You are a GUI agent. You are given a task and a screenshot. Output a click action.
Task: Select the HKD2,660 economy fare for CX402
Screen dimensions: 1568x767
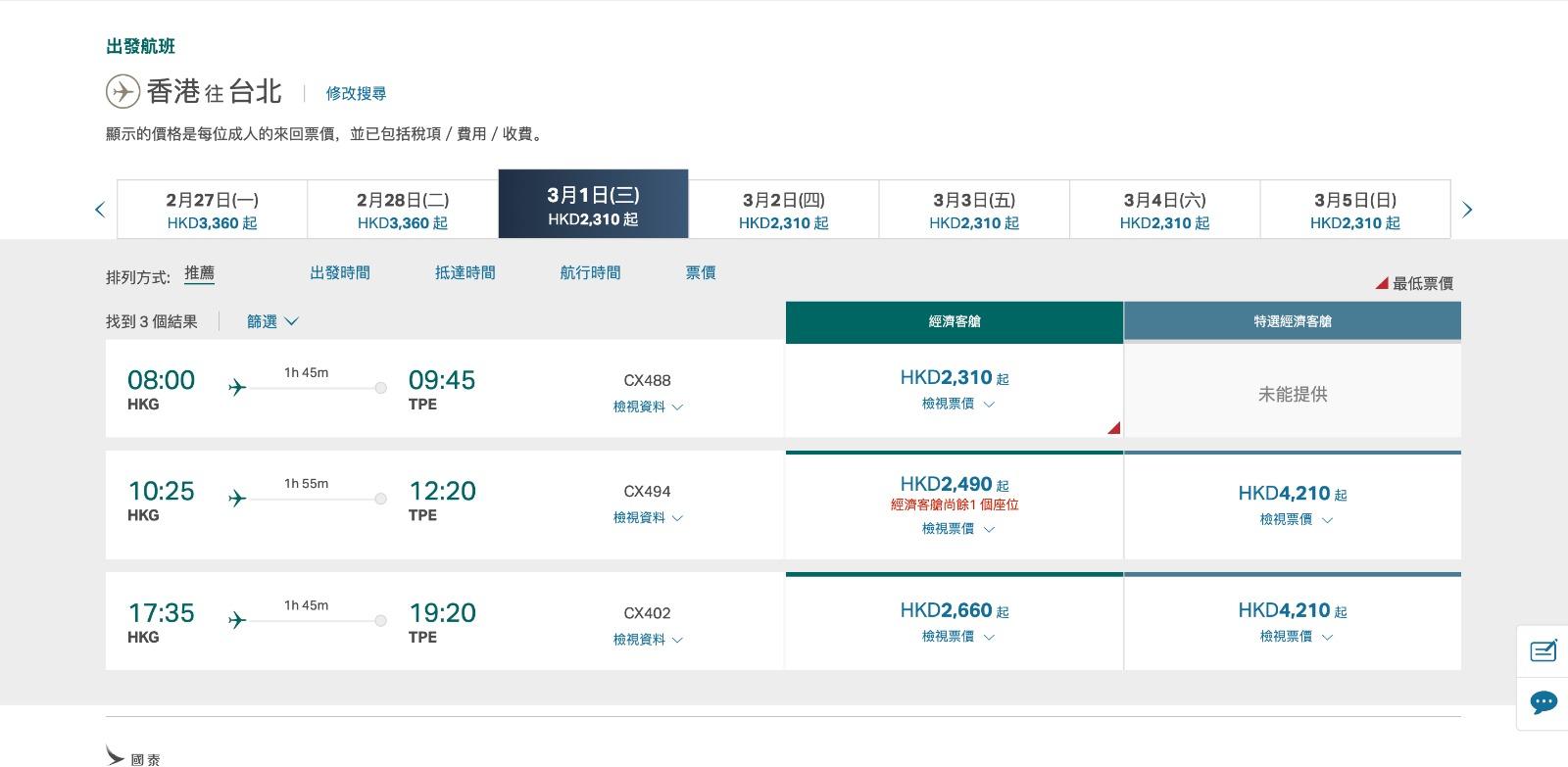tap(954, 611)
